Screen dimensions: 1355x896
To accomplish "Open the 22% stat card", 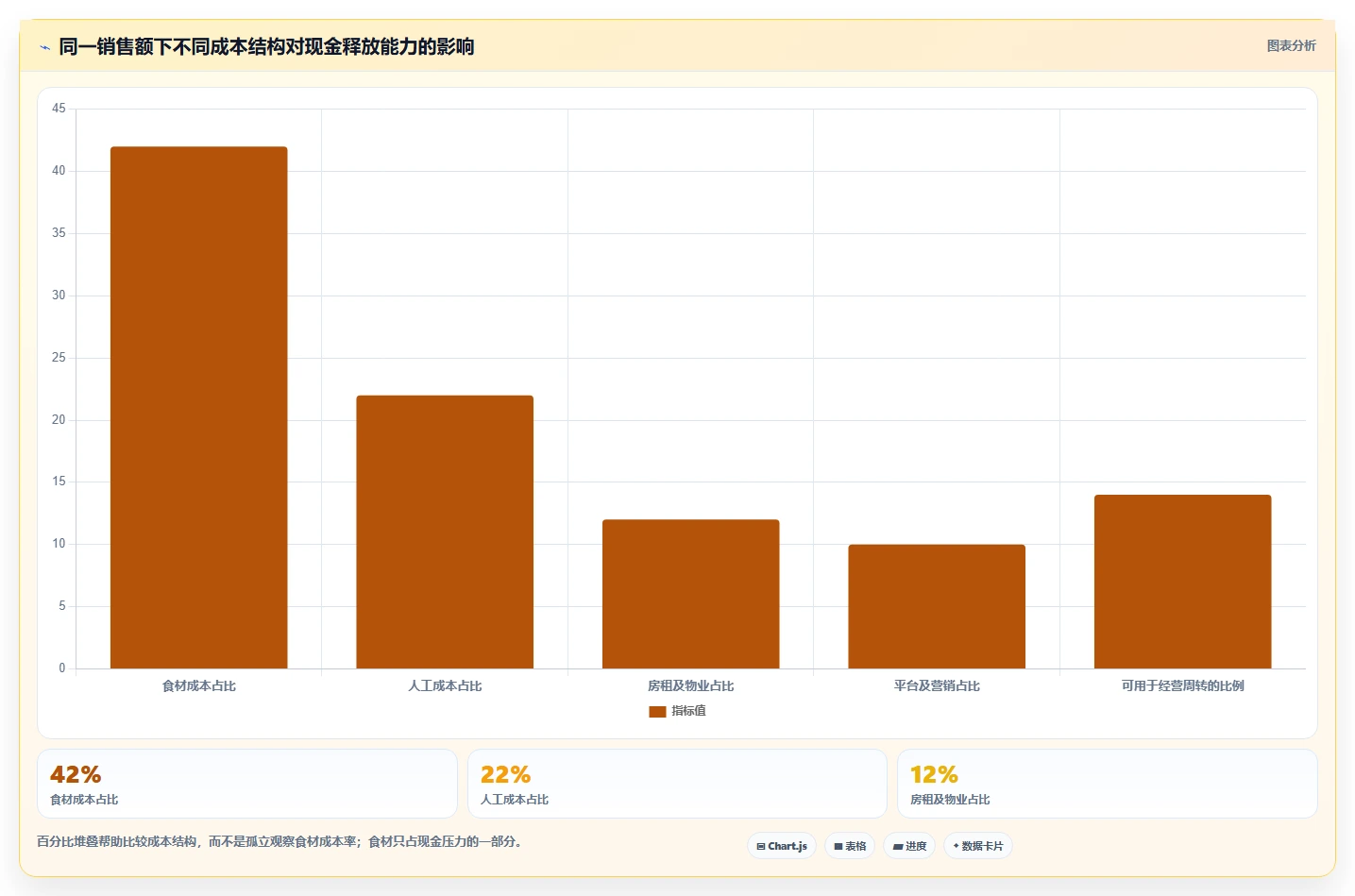I will point(677,784).
